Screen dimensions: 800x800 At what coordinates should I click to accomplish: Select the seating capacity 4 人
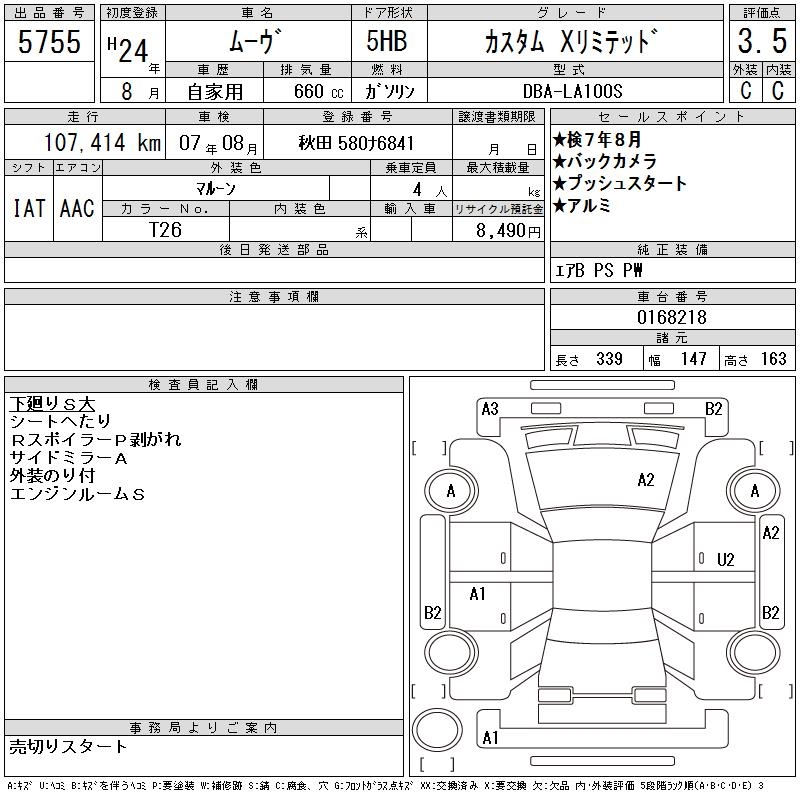430,190
